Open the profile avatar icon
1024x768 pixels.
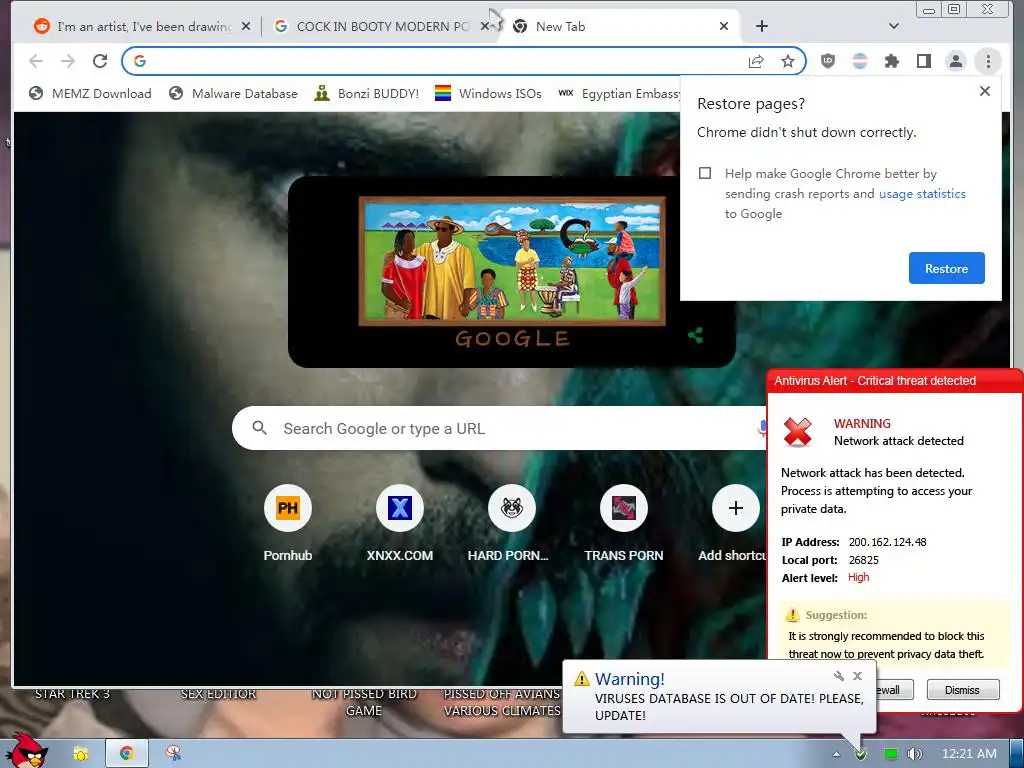pyautogui.click(x=956, y=61)
